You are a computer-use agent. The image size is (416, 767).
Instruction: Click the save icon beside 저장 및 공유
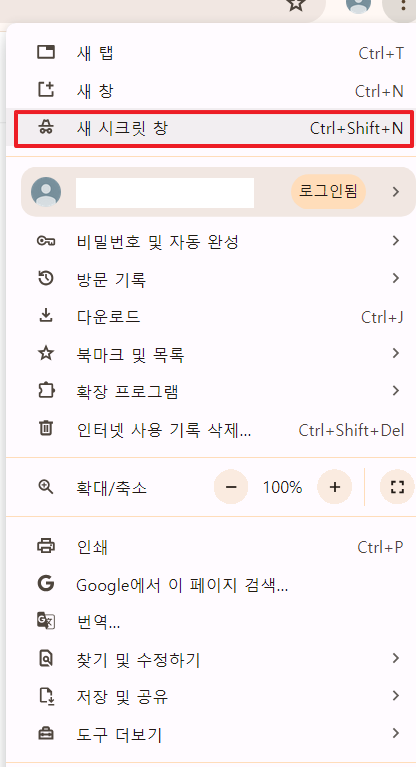(46, 696)
